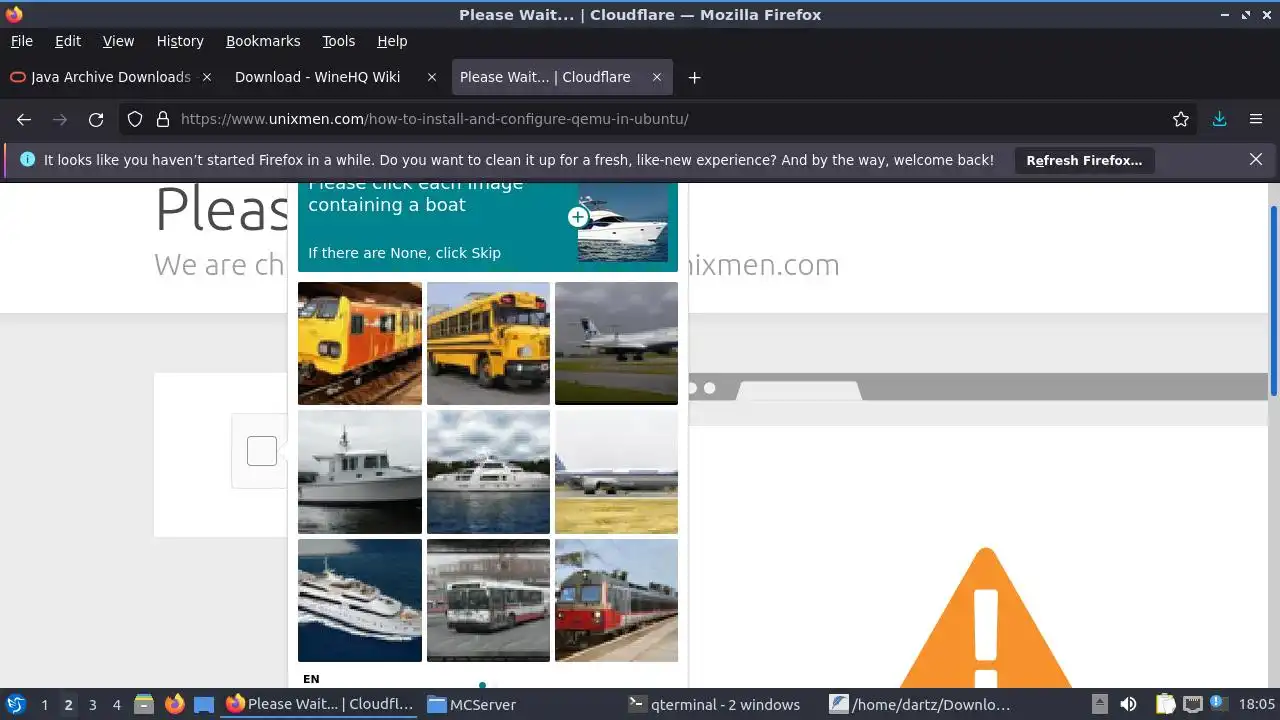Dismiss the Refresh Firefox notification bar
Screen dimensions: 1280x720
(x=1256, y=159)
